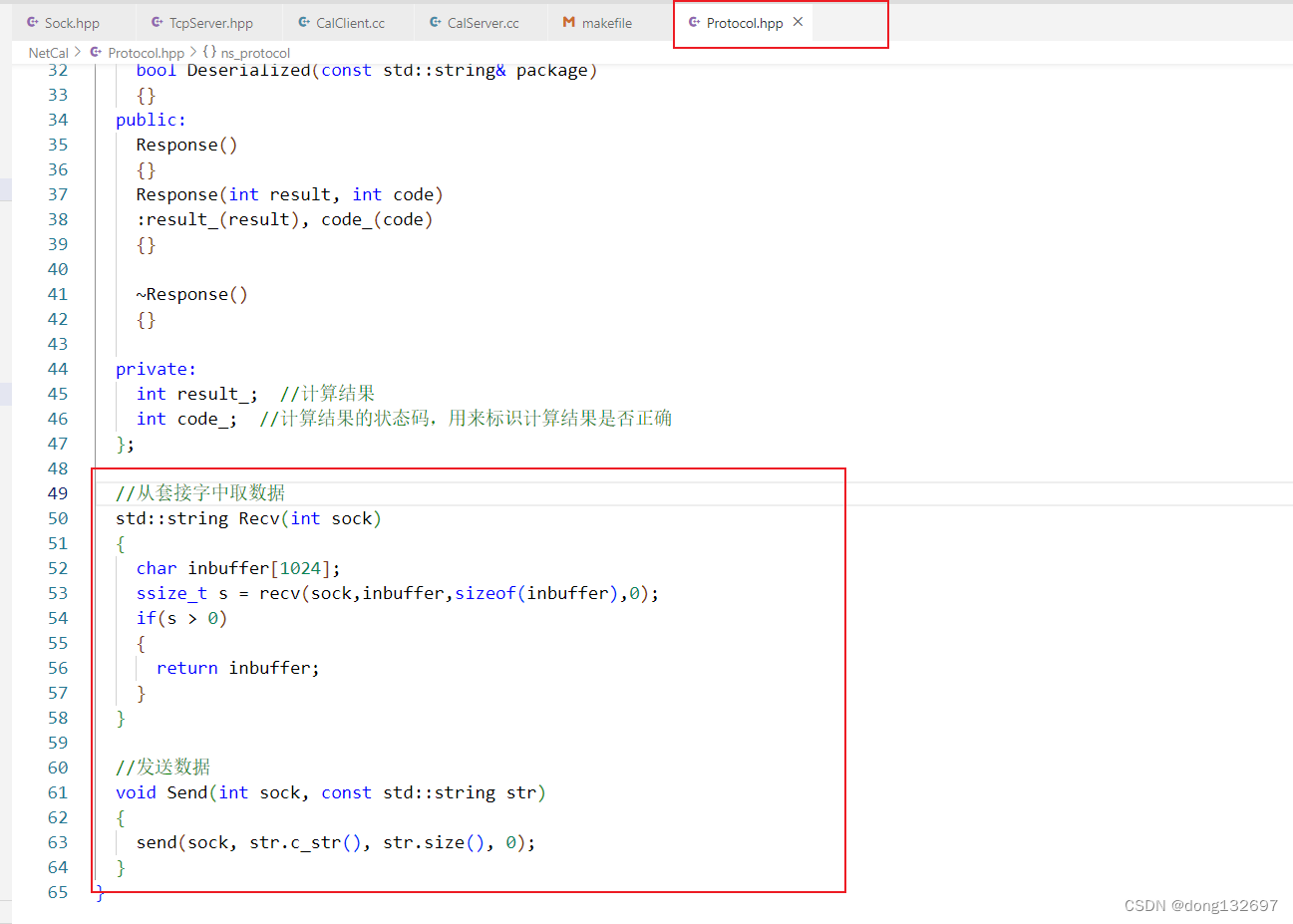Click the TcpServer.hpp C++ file icon
This screenshot has height=924, width=1293.
pyautogui.click(x=158, y=22)
